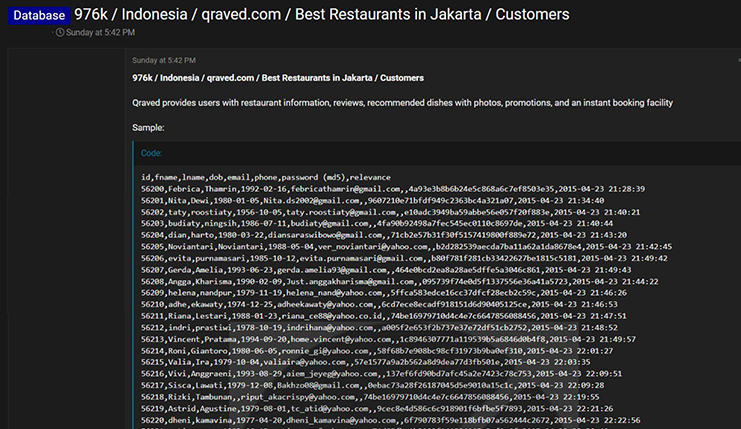Select the row 56200 Febrica Thamrin
The height and width of the screenshot is (429, 741).
click(393, 189)
